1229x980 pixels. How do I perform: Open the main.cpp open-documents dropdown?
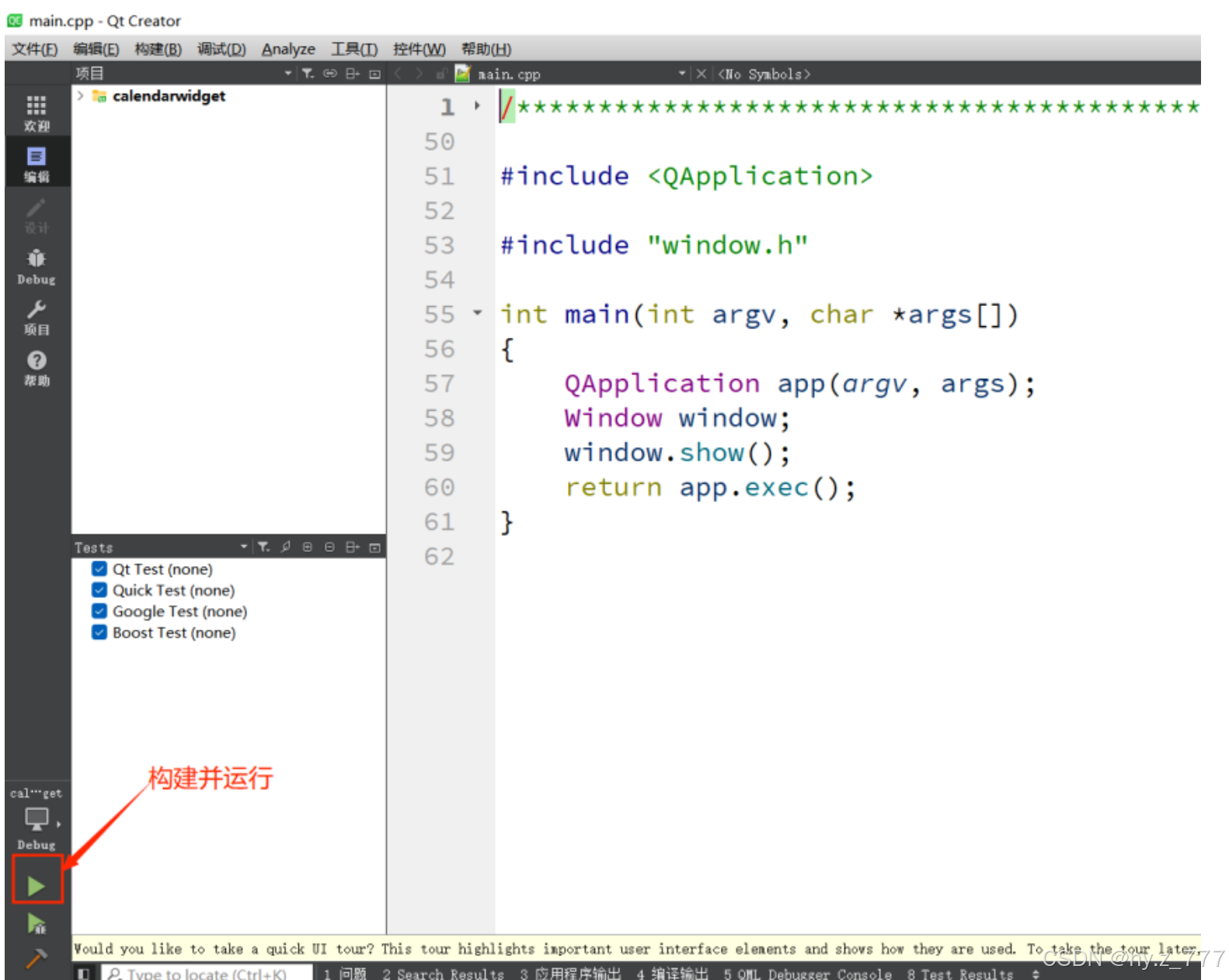681,74
